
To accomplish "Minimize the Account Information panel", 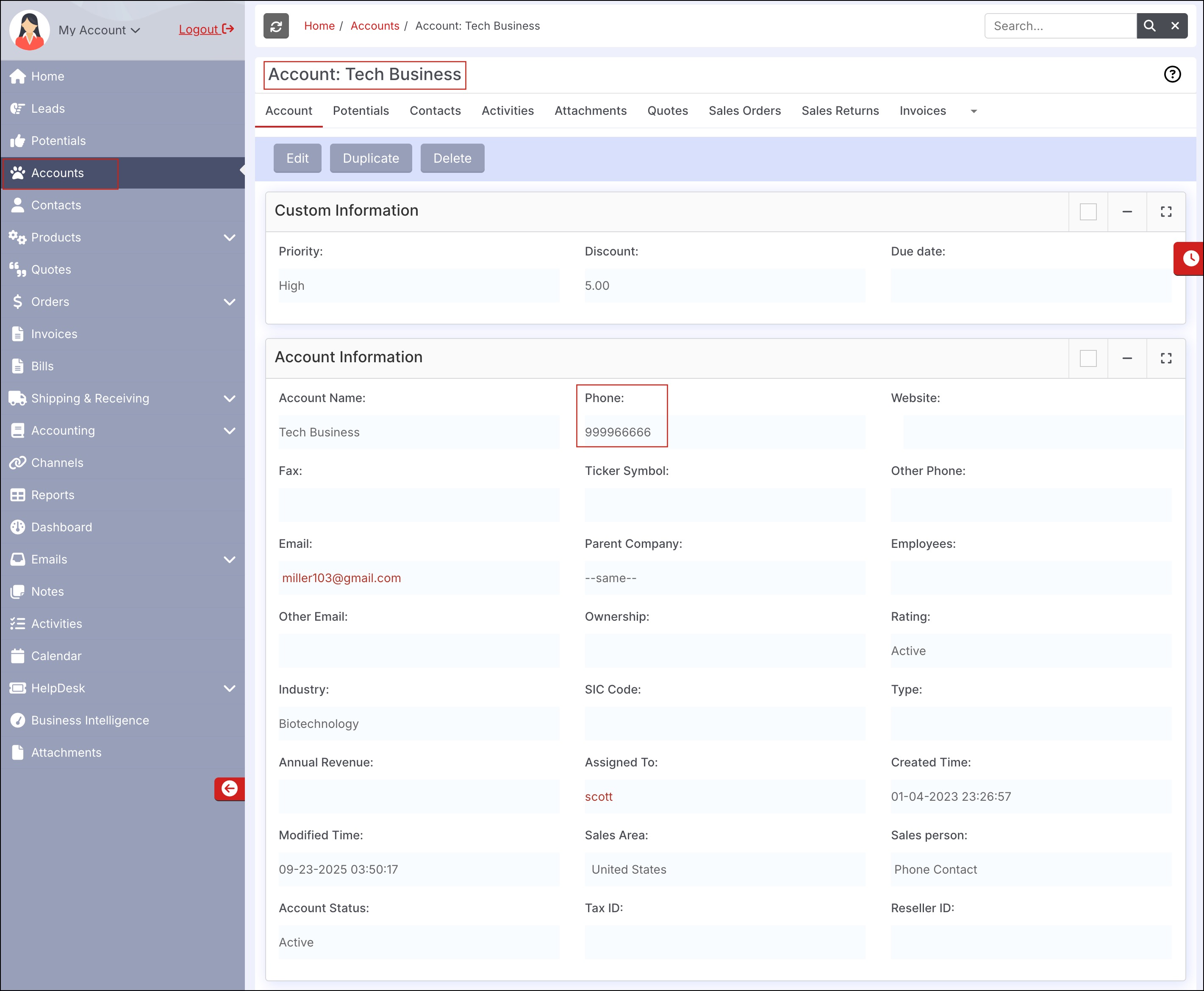I will (x=1127, y=358).
